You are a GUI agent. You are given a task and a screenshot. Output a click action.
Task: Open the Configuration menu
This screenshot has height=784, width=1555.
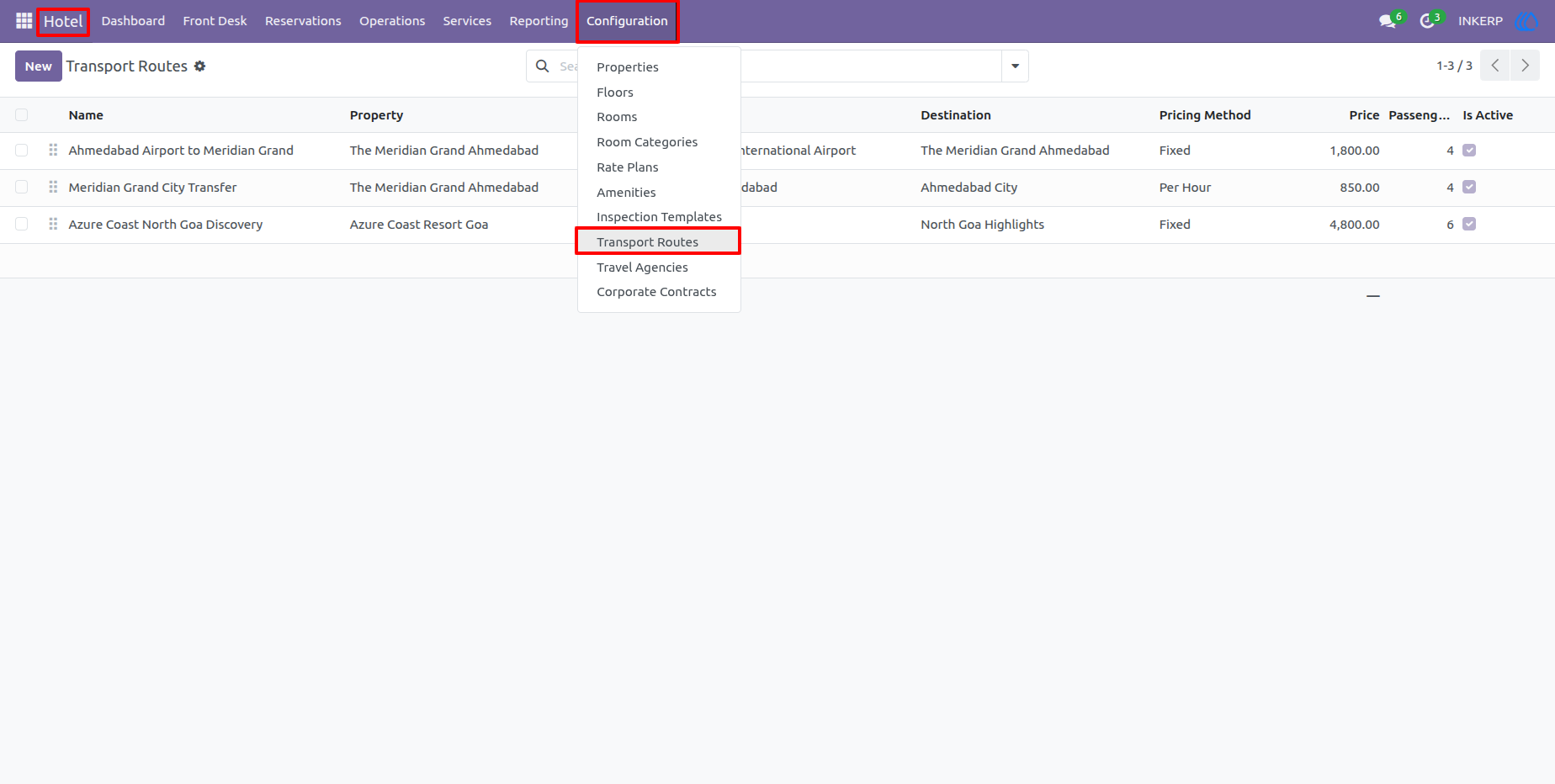click(x=627, y=21)
